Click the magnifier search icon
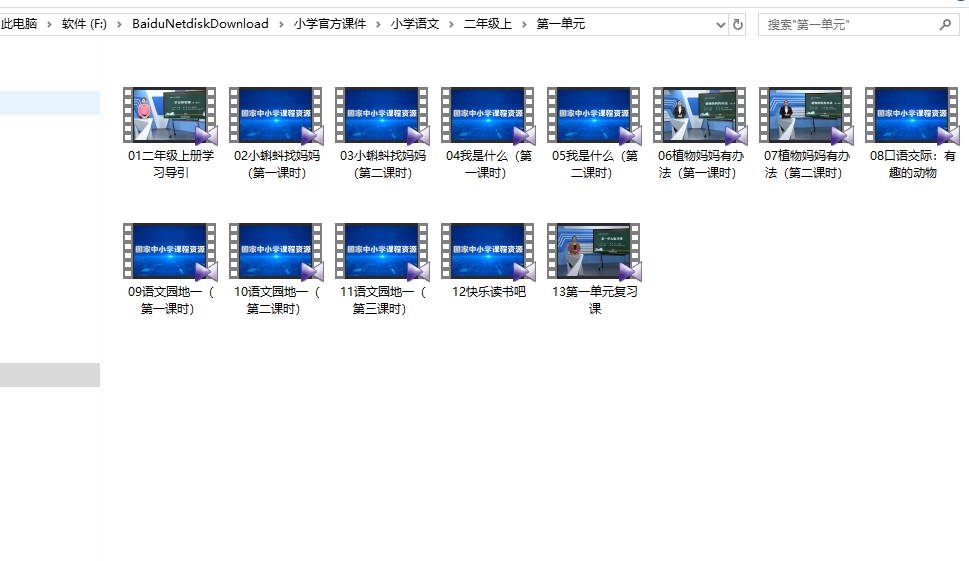This screenshot has width=969, height=561. click(946, 24)
